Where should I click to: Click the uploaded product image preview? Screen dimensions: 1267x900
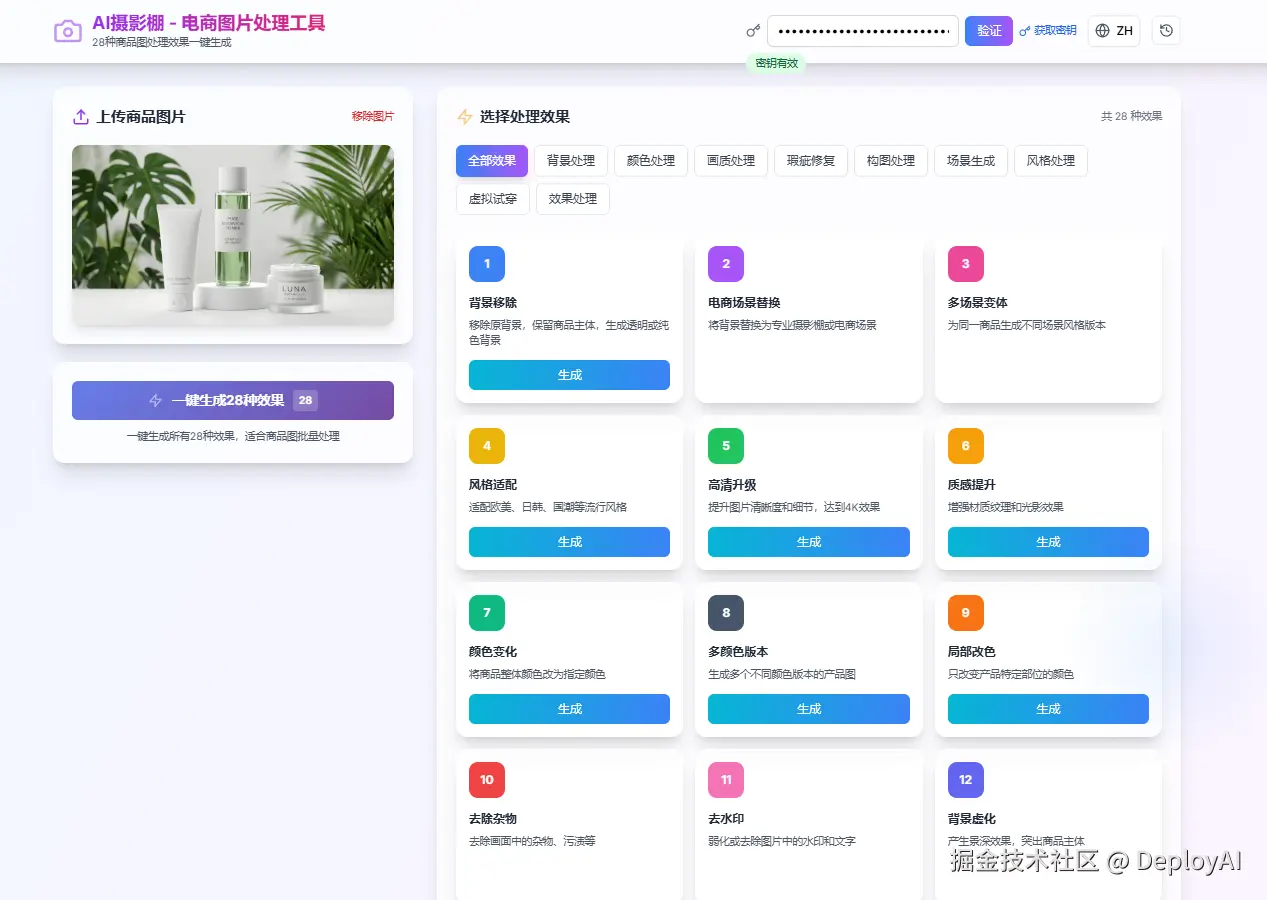coord(233,235)
